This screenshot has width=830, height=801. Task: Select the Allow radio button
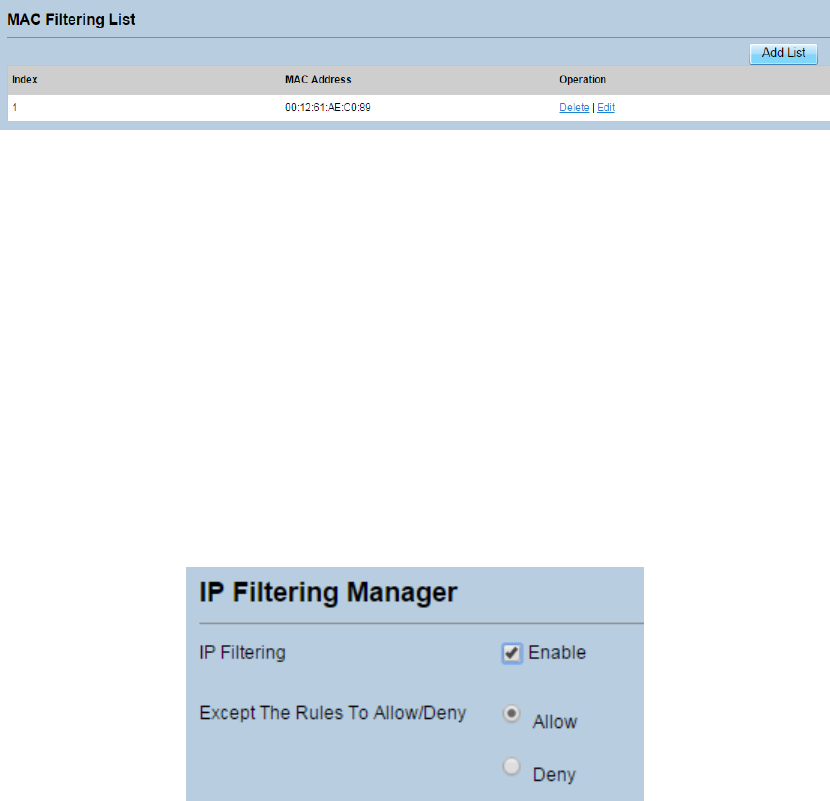(x=511, y=713)
